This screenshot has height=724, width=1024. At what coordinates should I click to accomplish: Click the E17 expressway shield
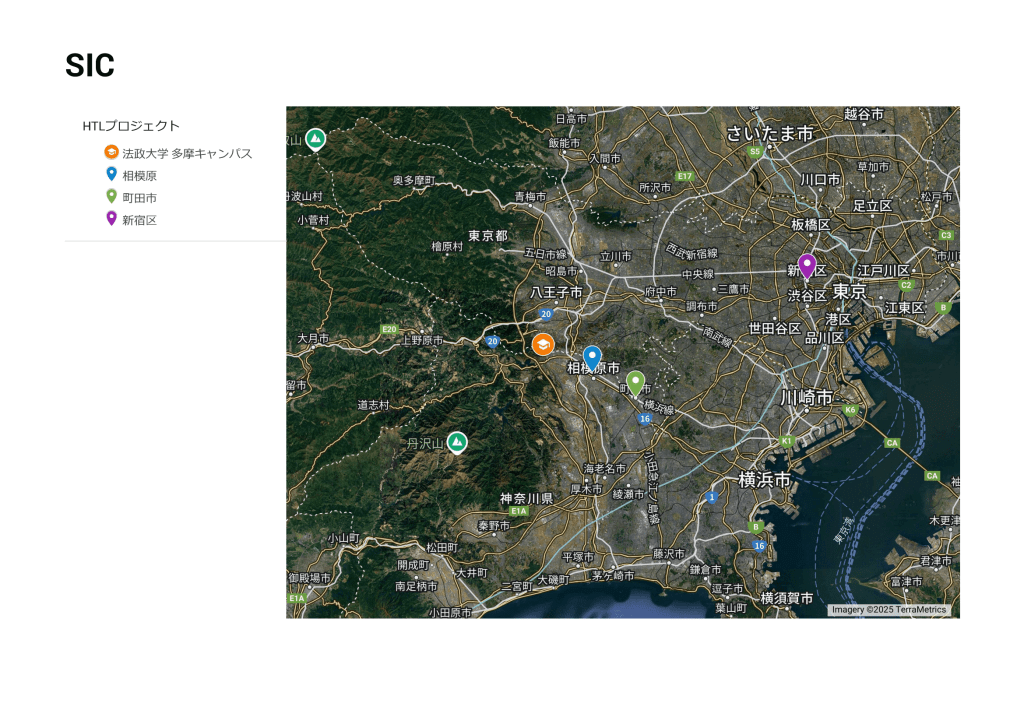pyautogui.click(x=684, y=176)
